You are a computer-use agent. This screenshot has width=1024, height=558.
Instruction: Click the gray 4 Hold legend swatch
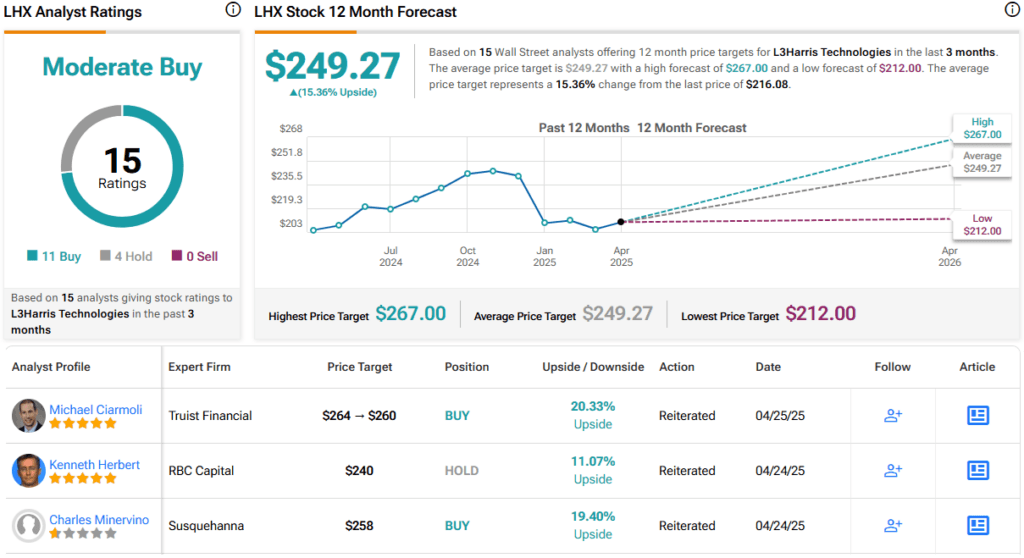click(105, 255)
